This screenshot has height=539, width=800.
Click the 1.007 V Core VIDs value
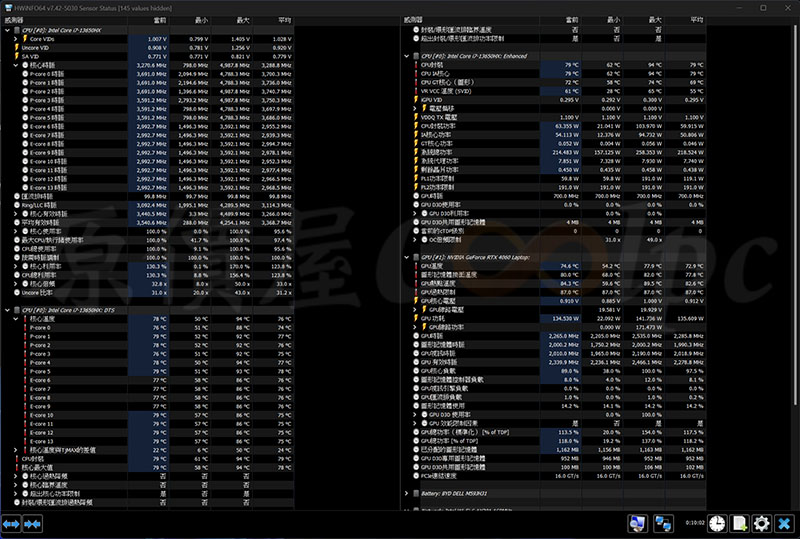(x=157, y=39)
